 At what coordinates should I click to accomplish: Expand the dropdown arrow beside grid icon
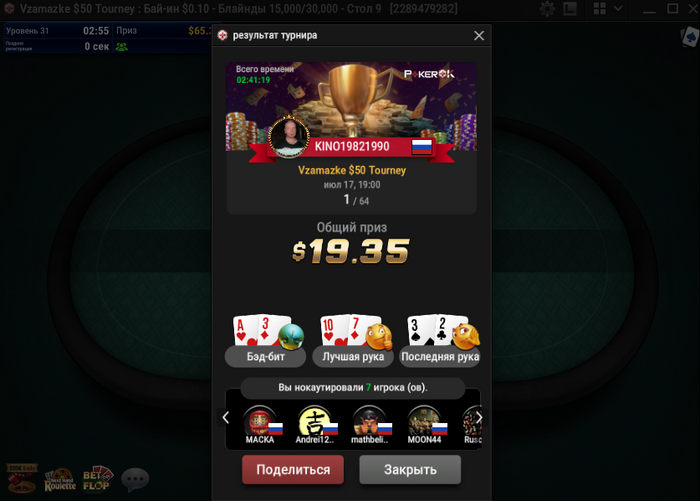click(x=618, y=8)
